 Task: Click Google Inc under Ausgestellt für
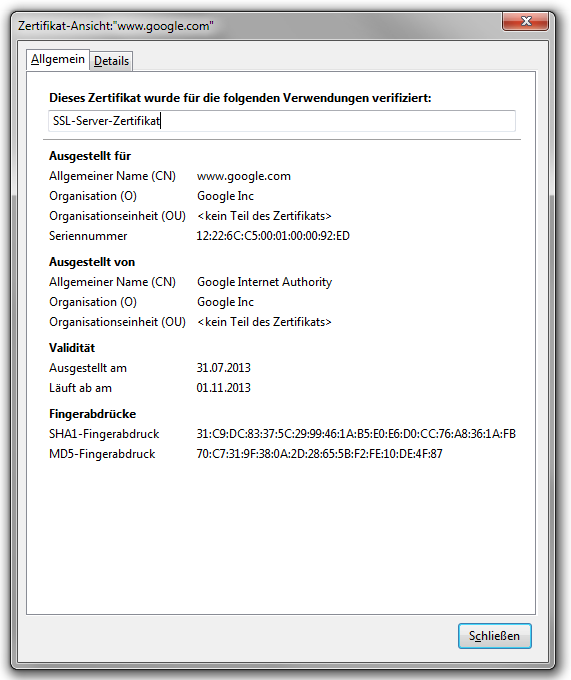[225, 196]
